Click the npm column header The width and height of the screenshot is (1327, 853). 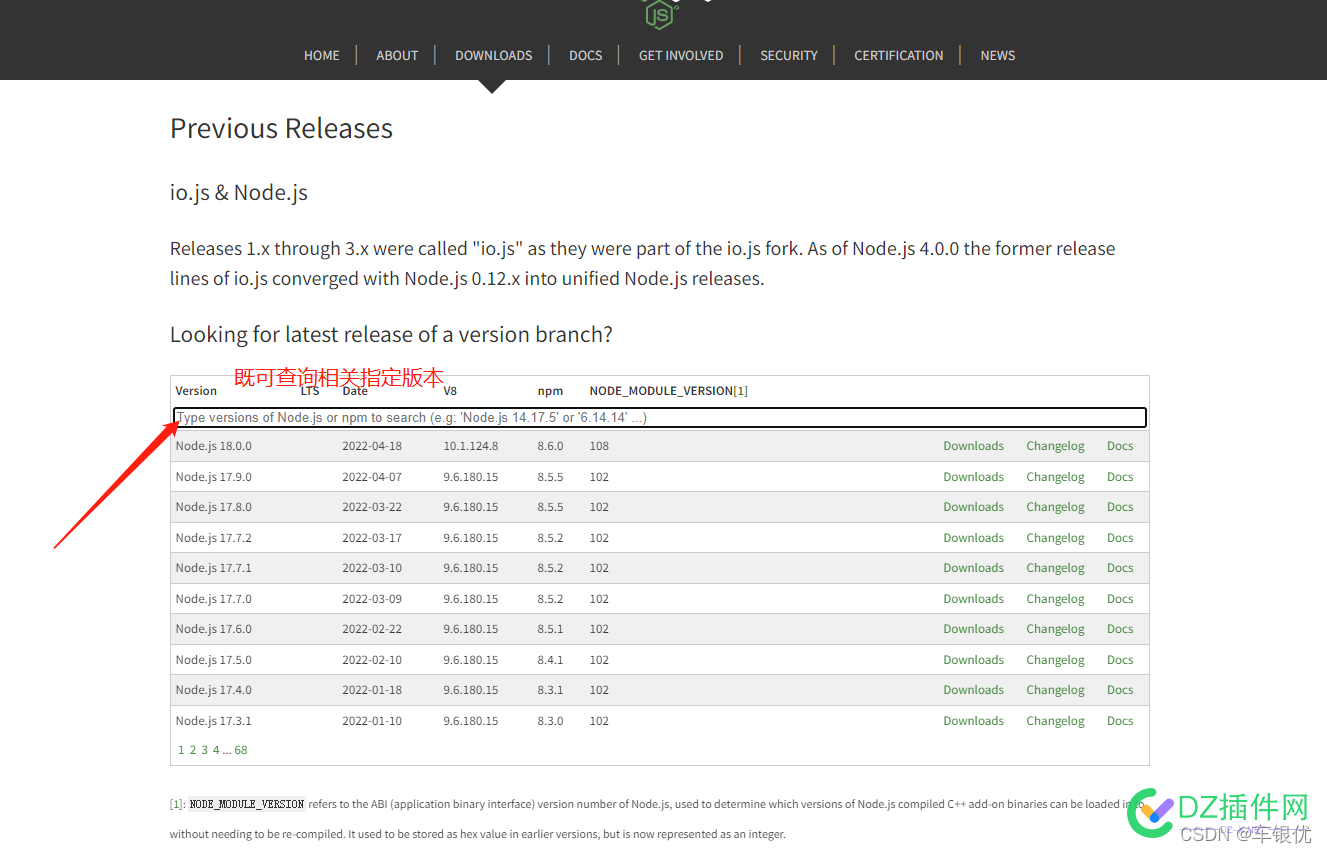(x=550, y=391)
